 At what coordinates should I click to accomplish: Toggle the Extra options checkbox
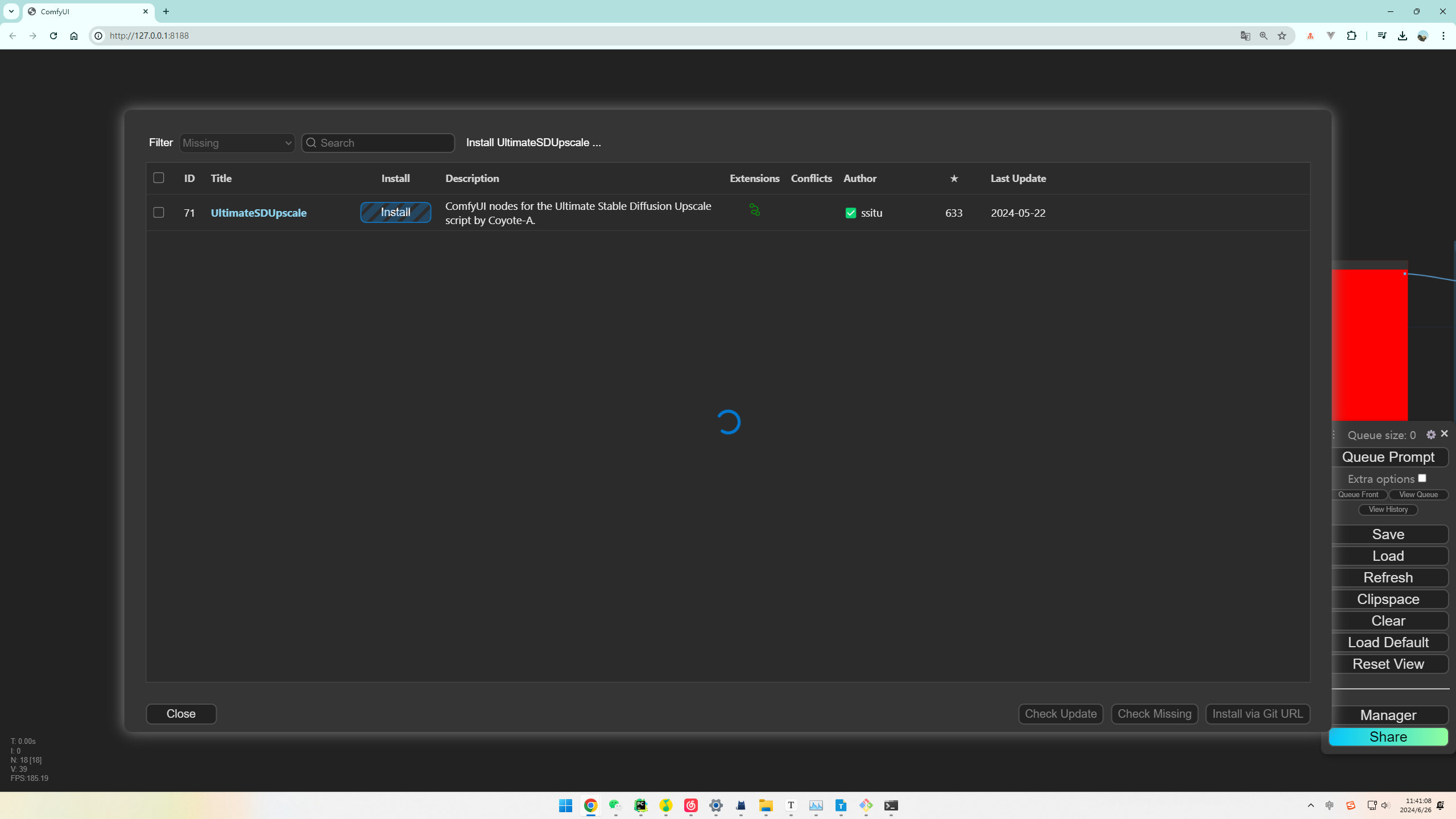[x=1422, y=478]
